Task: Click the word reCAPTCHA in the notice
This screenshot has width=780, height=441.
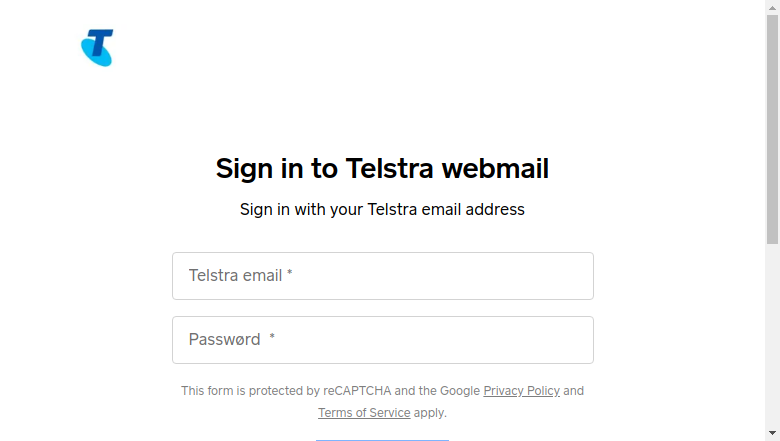Action: tap(357, 391)
